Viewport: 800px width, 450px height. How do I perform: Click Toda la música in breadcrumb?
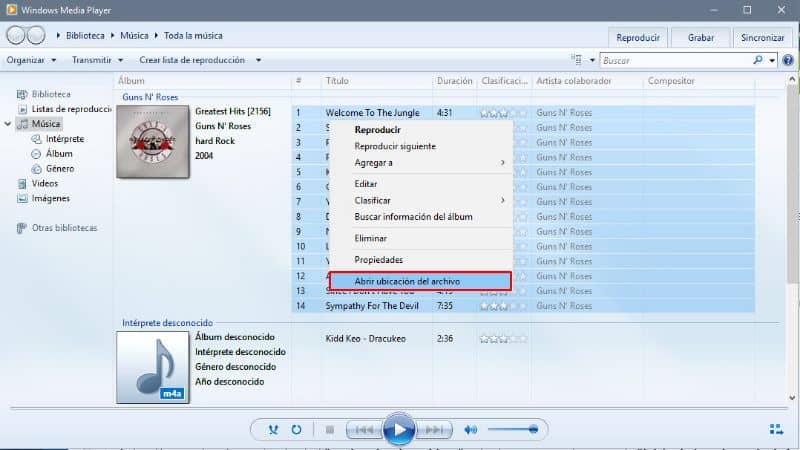pos(193,36)
